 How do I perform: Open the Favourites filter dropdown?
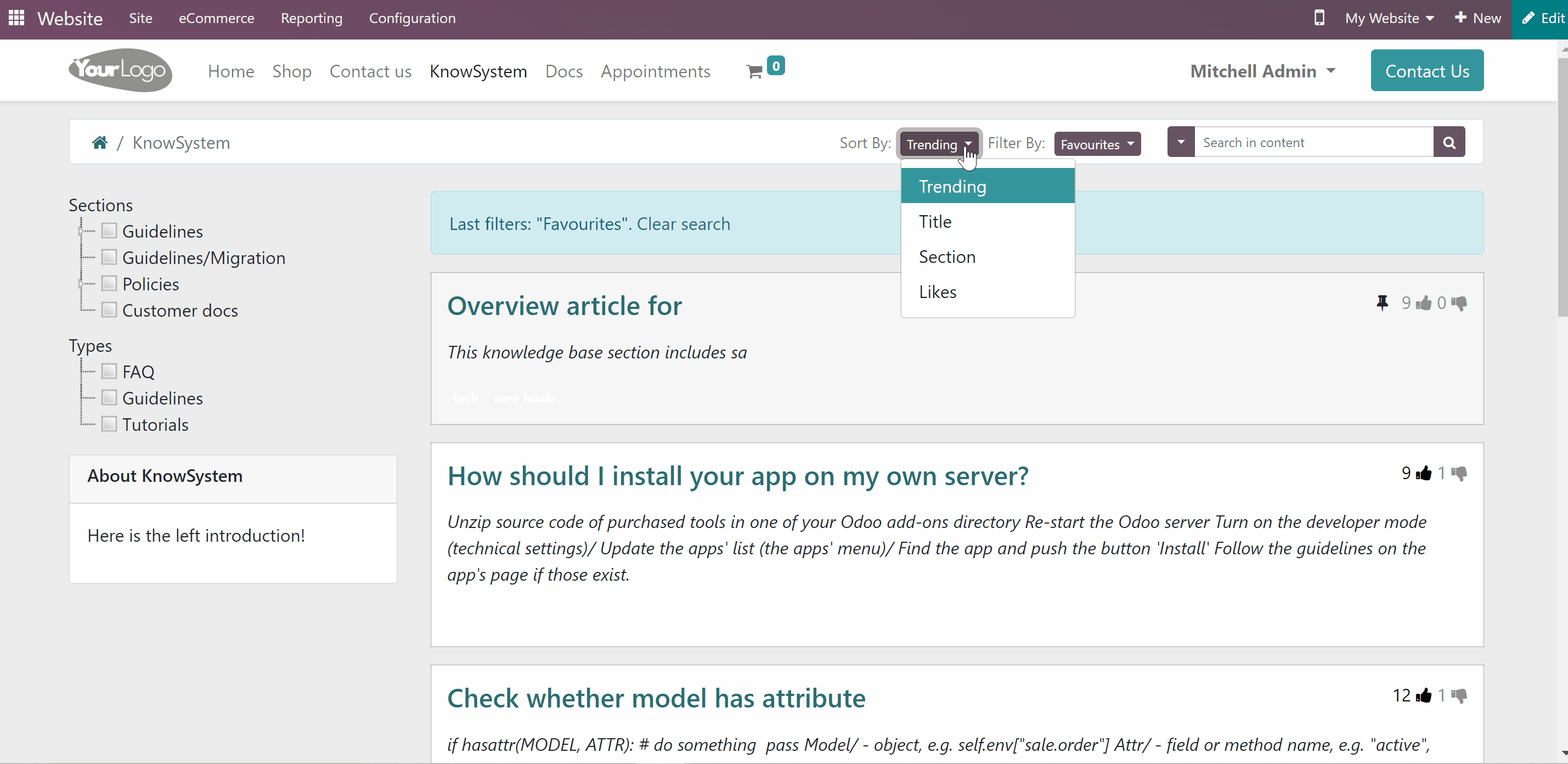(1097, 144)
